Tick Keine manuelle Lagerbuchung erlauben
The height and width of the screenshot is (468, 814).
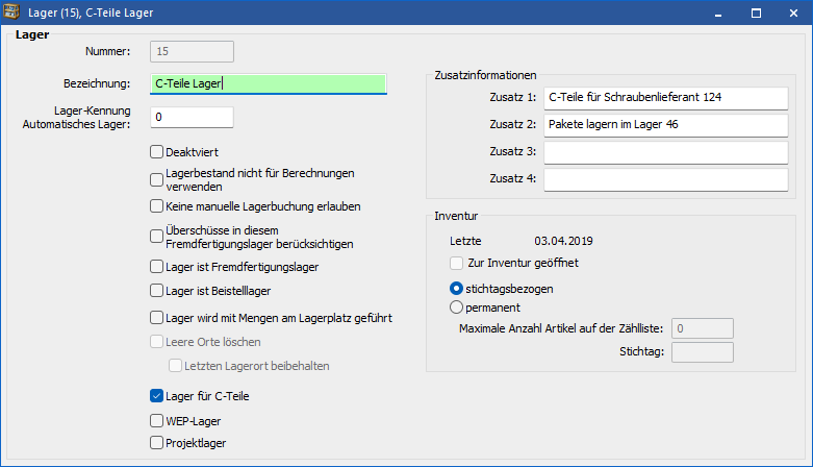click(x=156, y=206)
